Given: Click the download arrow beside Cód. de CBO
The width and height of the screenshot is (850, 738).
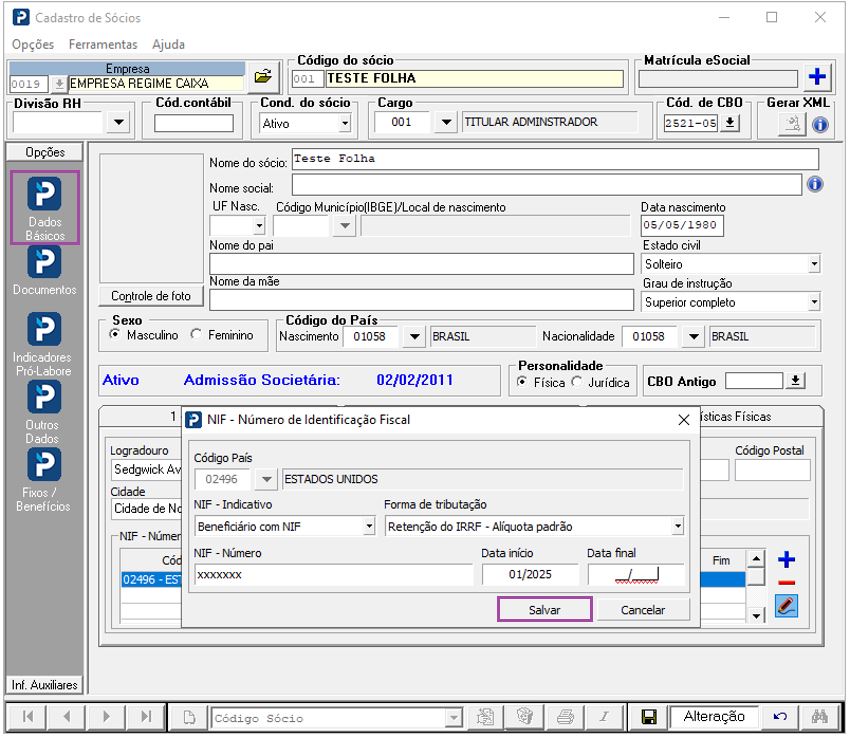Looking at the screenshot, I should [730, 123].
